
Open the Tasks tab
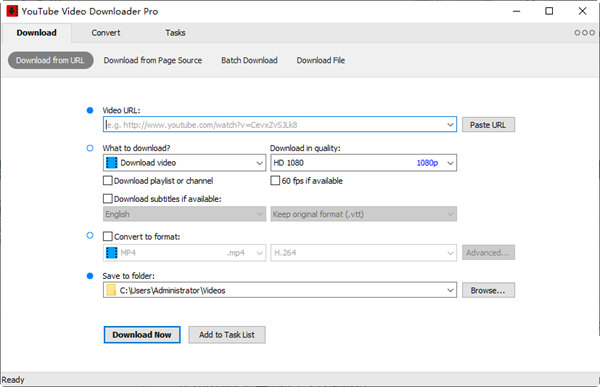(175, 33)
